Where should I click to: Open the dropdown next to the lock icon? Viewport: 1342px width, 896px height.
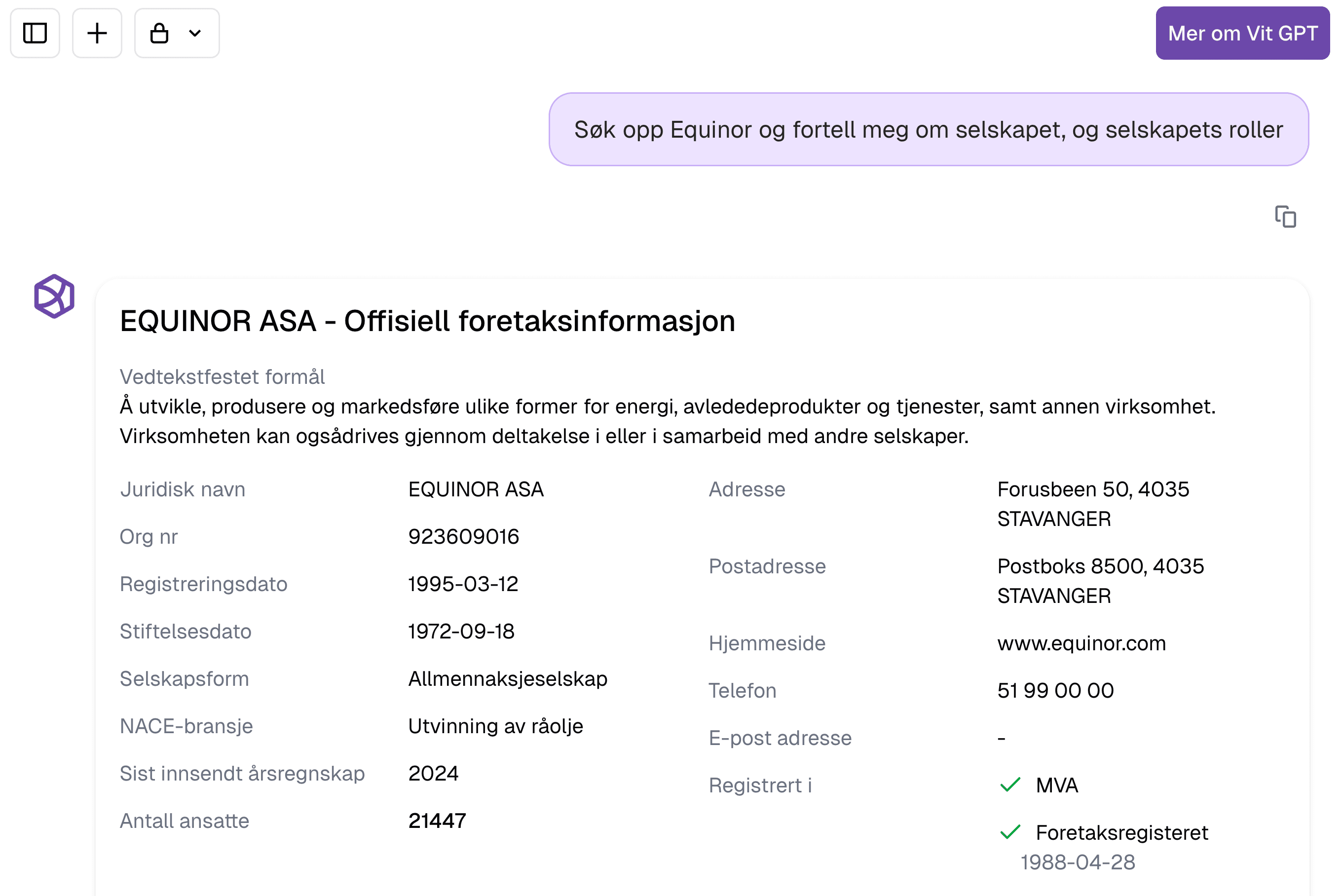(x=194, y=33)
